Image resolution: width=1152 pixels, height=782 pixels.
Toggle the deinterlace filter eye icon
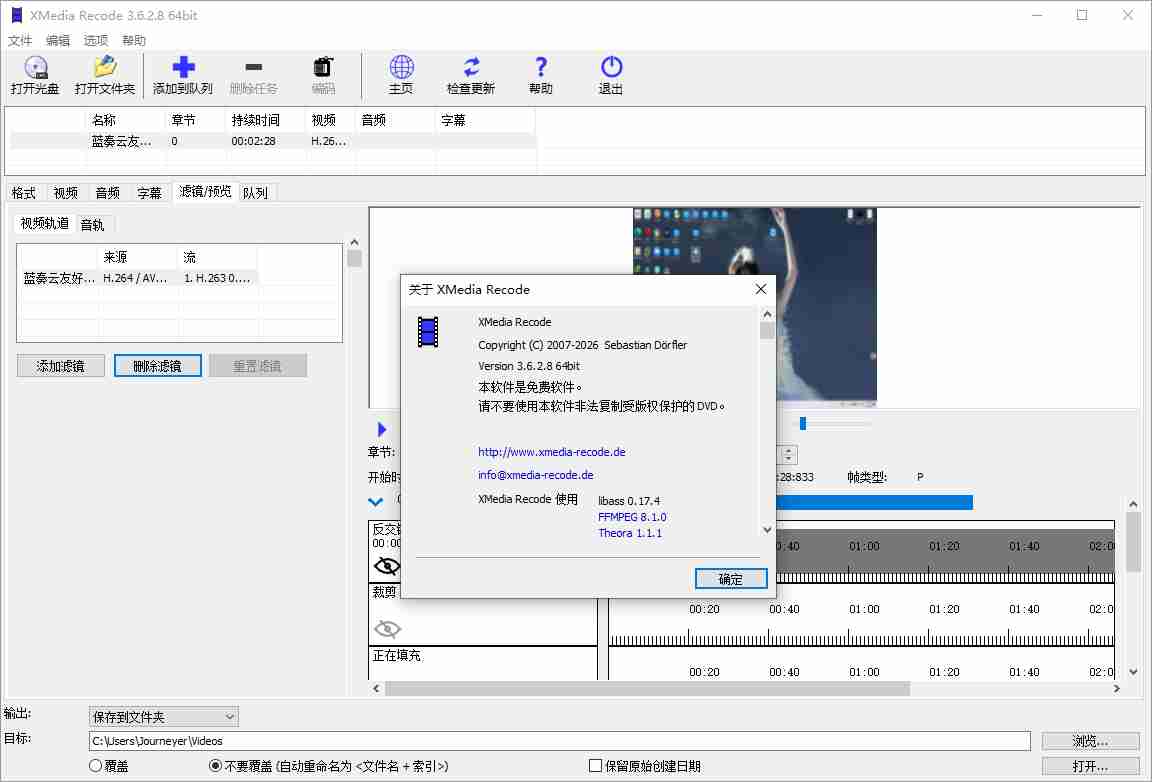387,566
